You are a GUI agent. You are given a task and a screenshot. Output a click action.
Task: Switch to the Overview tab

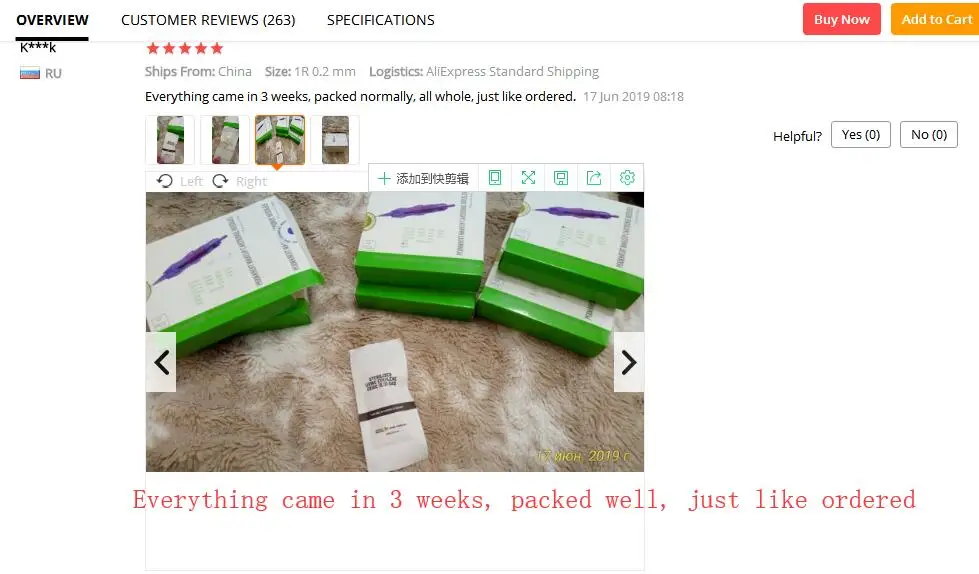pos(52,20)
